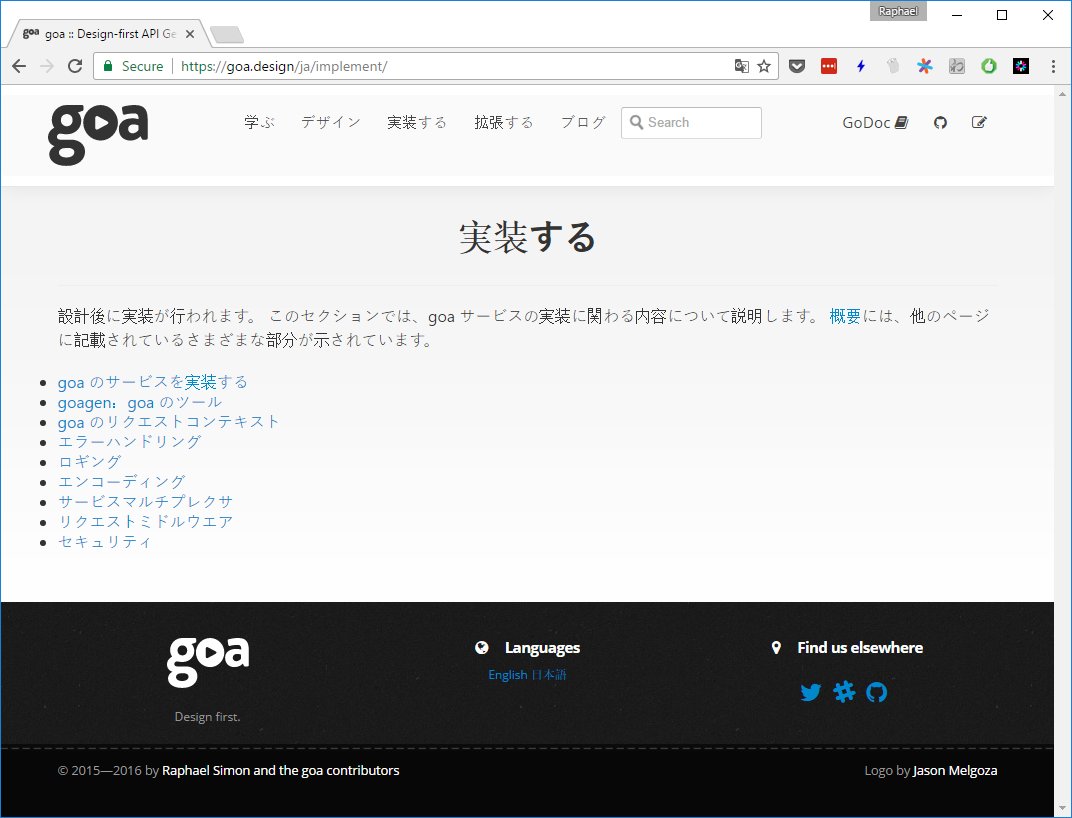Viewport: 1072px width, 818px height.
Task: Follow the 概要 link in the paragraph
Action: 844,316
